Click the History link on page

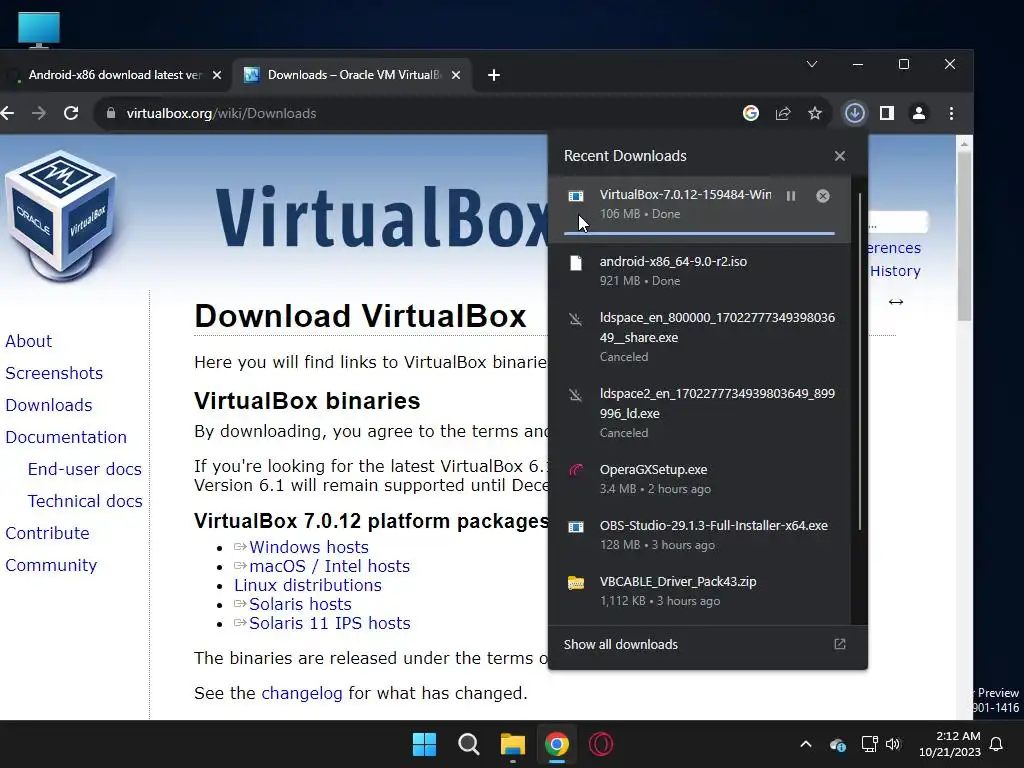pos(895,271)
